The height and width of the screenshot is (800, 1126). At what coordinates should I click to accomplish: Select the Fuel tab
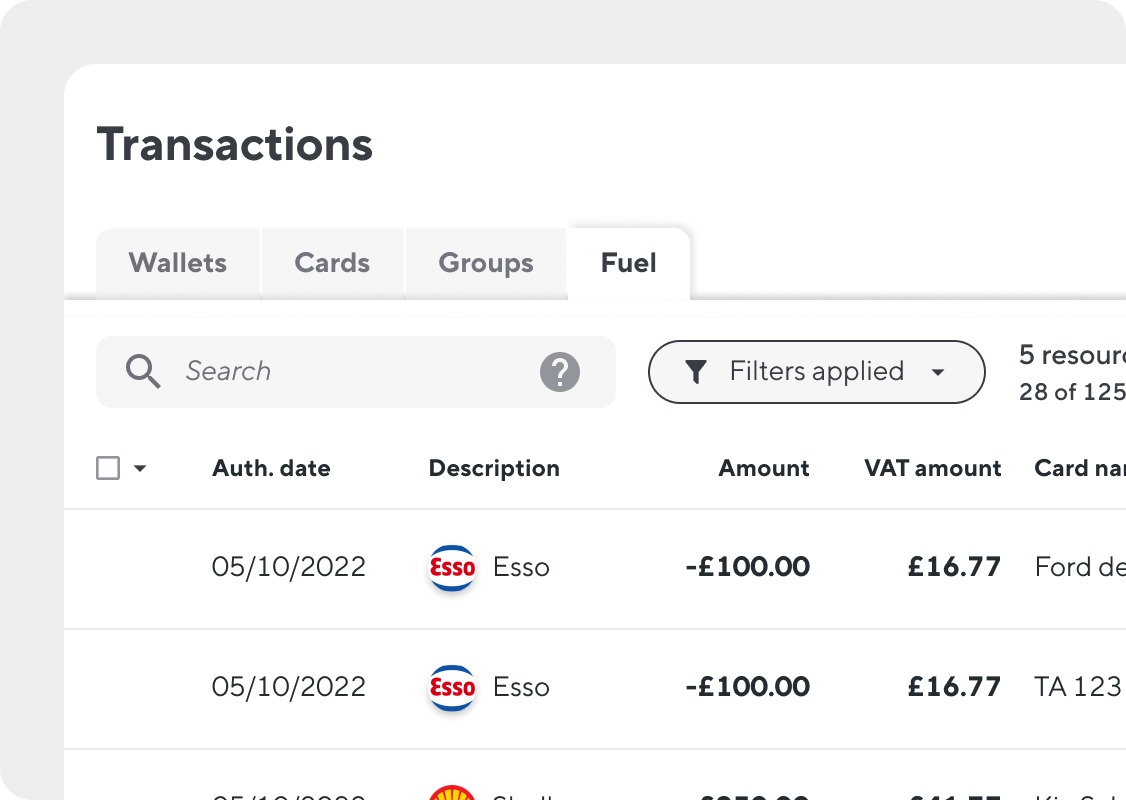click(x=628, y=263)
